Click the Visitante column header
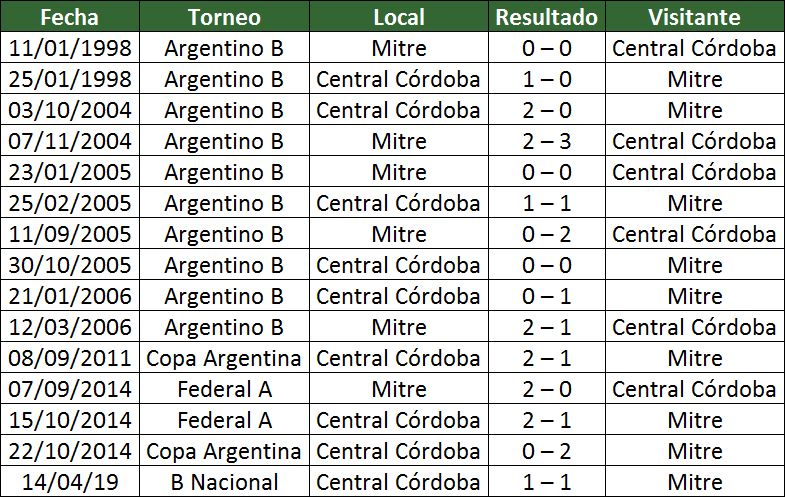 694,17
